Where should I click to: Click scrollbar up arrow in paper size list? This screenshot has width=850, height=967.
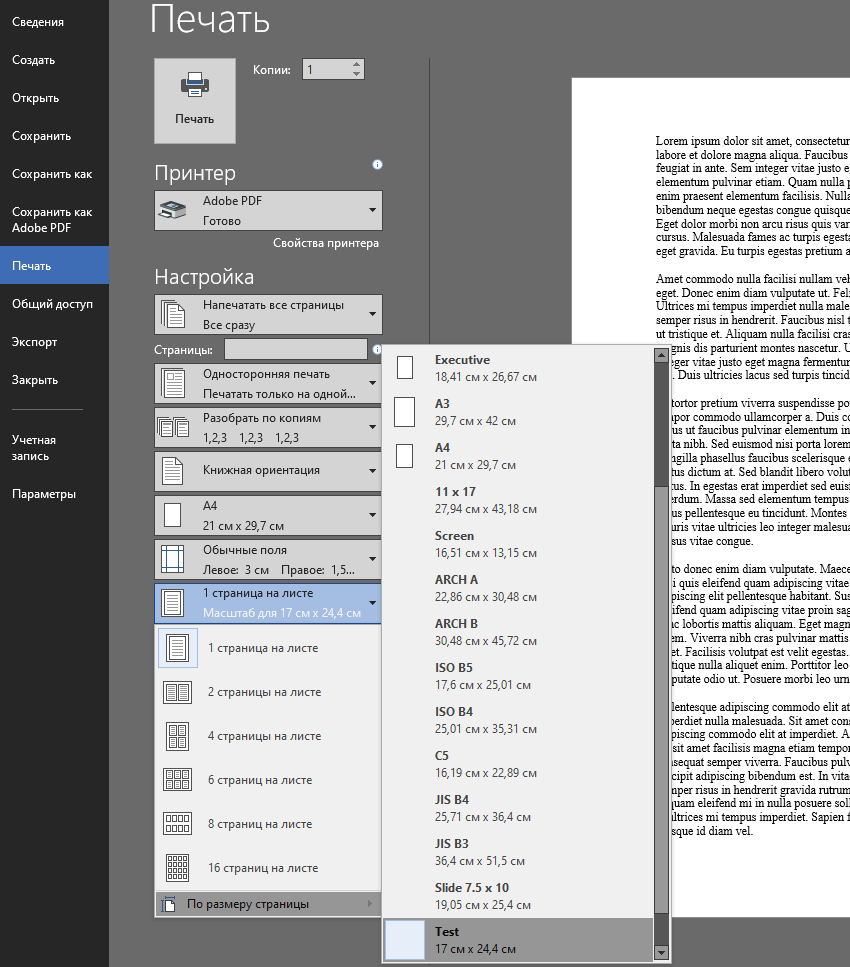pos(661,355)
